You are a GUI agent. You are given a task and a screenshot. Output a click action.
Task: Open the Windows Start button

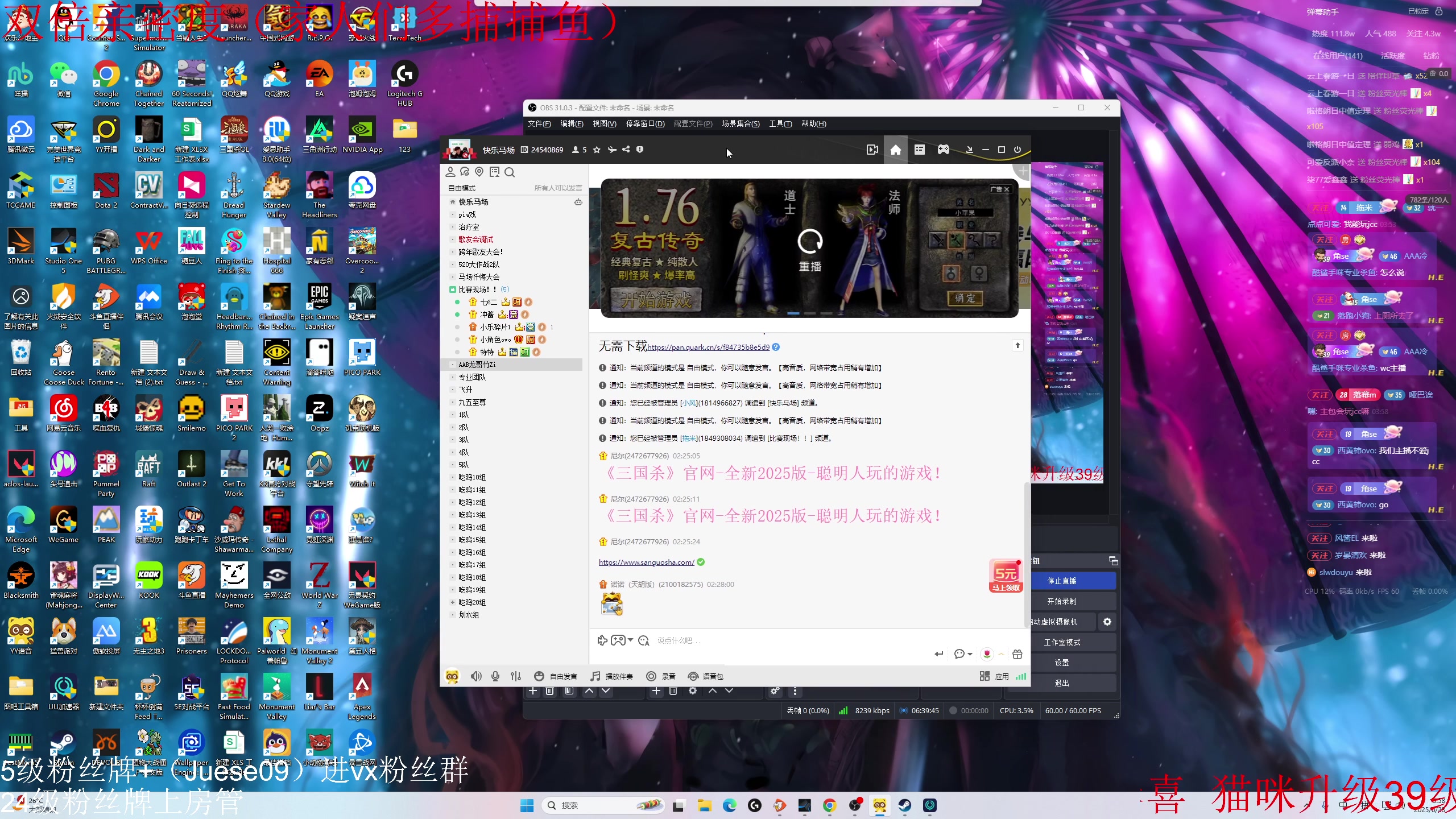pyautogui.click(x=527, y=805)
